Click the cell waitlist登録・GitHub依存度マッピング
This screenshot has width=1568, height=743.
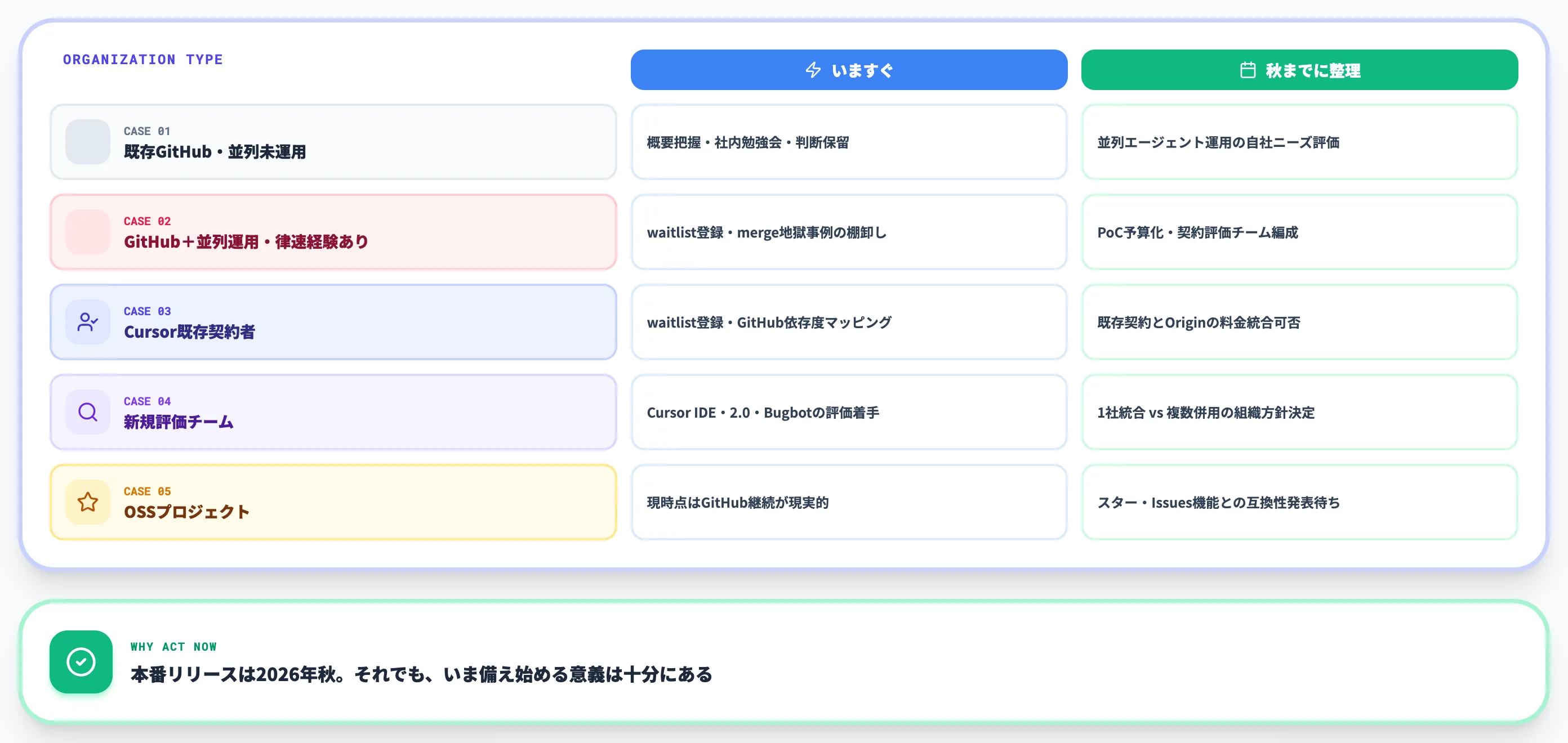point(849,322)
